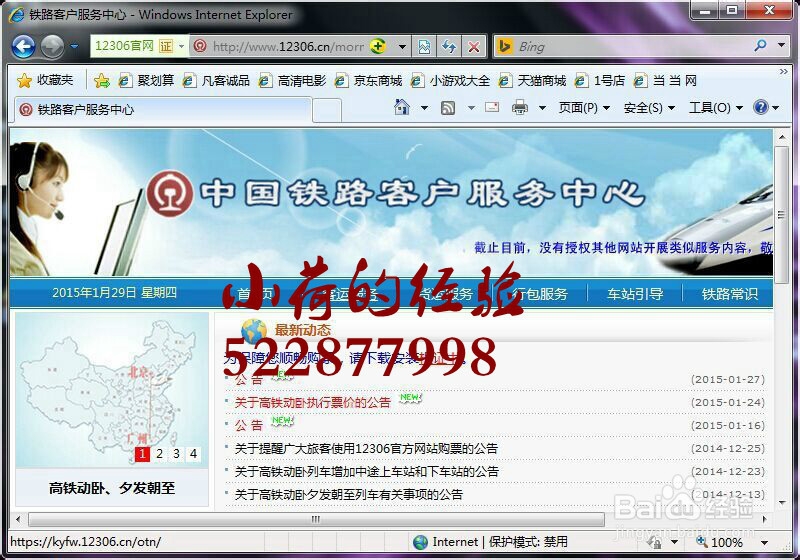Click the Print icon
This screenshot has height=560, width=800.
coord(519,107)
